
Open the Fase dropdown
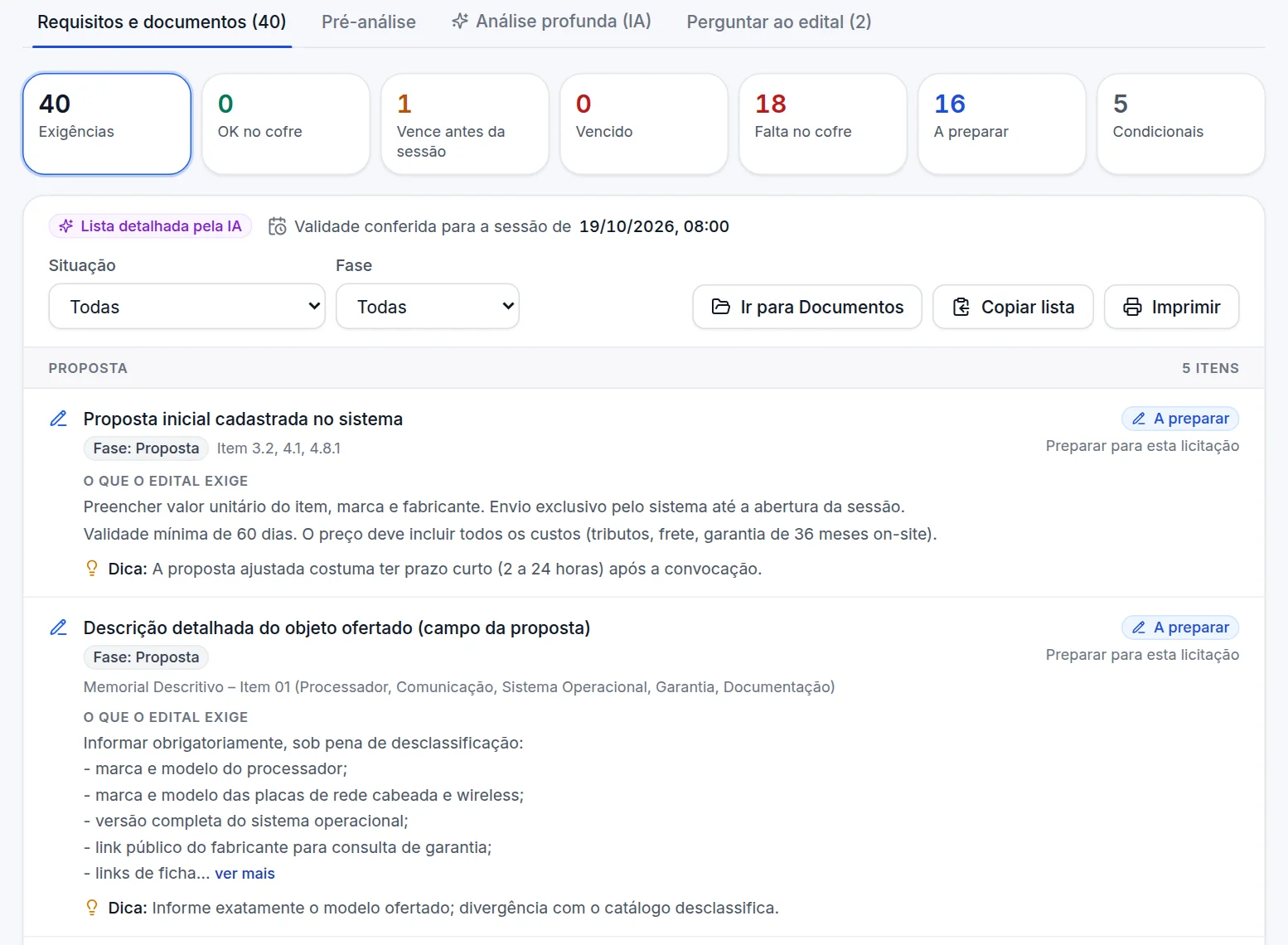pyautogui.click(x=428, y=307)
